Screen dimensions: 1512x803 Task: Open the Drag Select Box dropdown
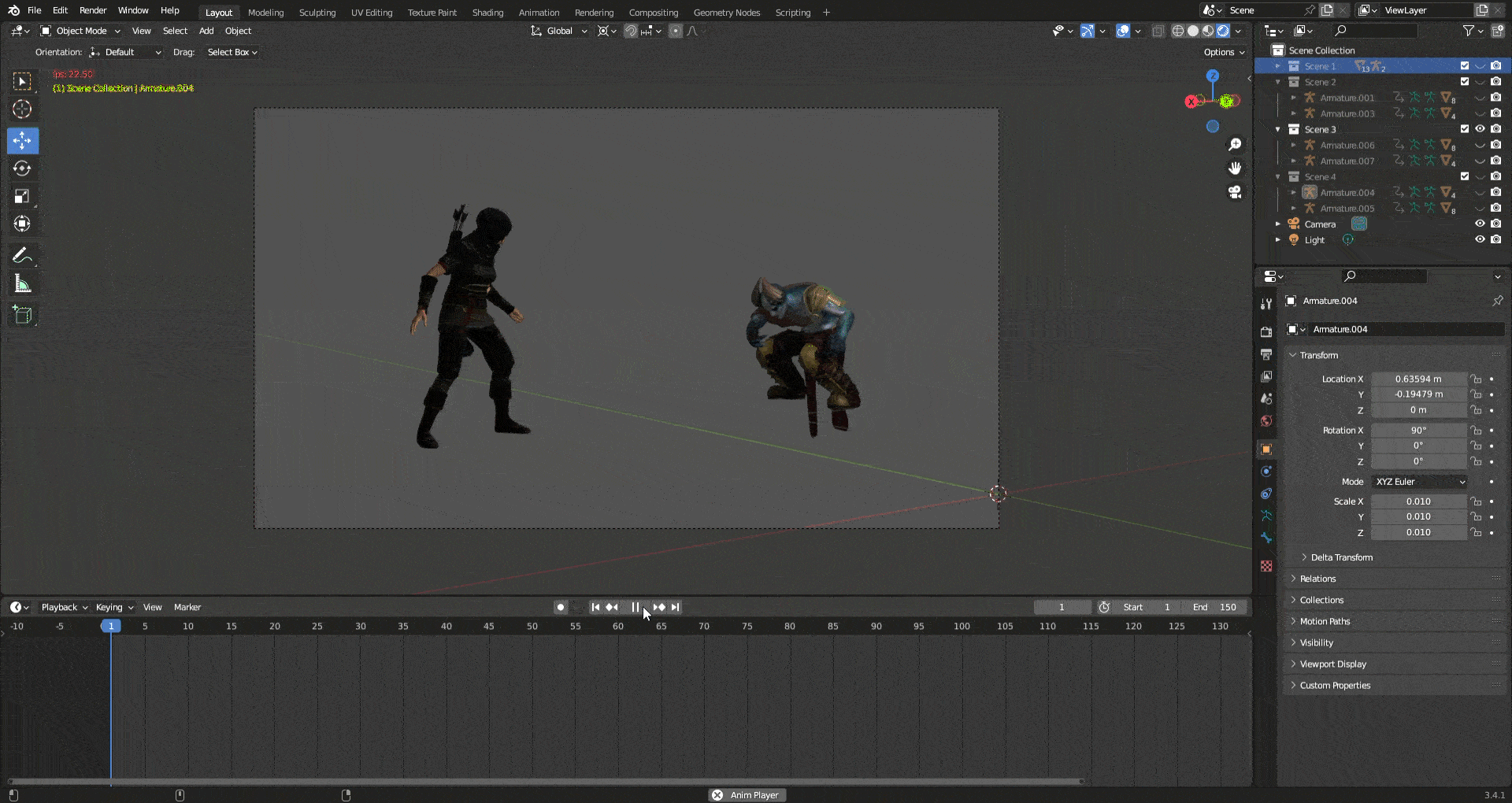pyautogui.click(x=232, y=52)
